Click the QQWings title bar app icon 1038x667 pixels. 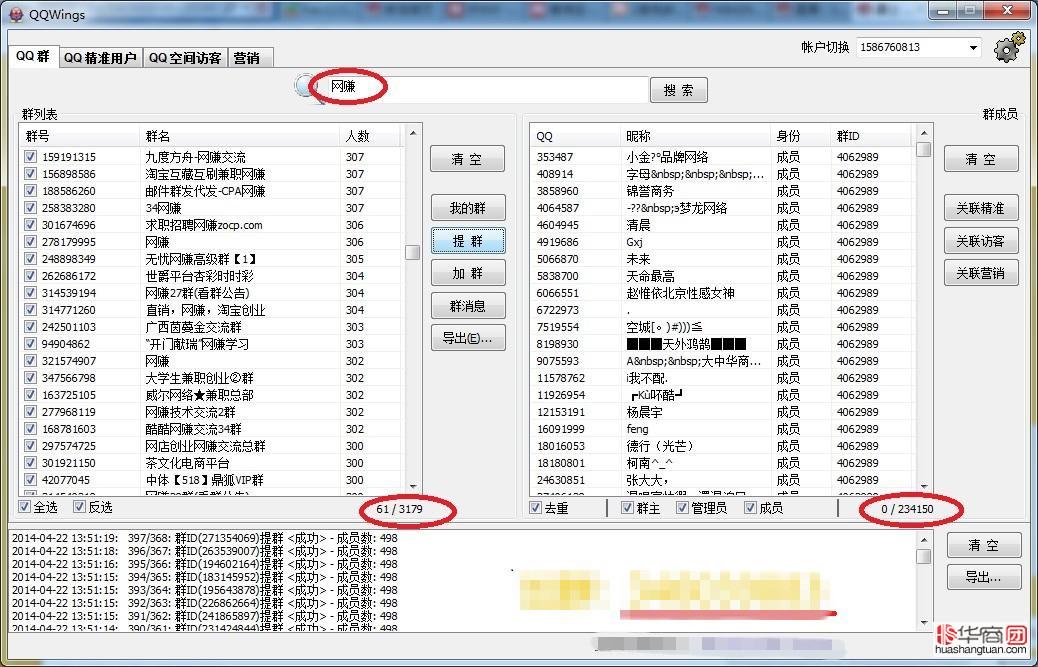[15, 14]
